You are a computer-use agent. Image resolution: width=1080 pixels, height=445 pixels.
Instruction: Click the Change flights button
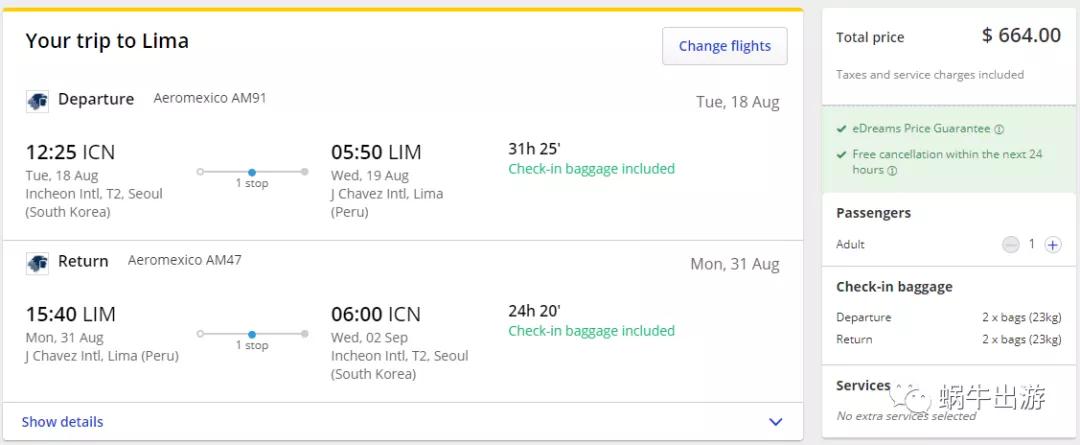click(x=724, y=46)
